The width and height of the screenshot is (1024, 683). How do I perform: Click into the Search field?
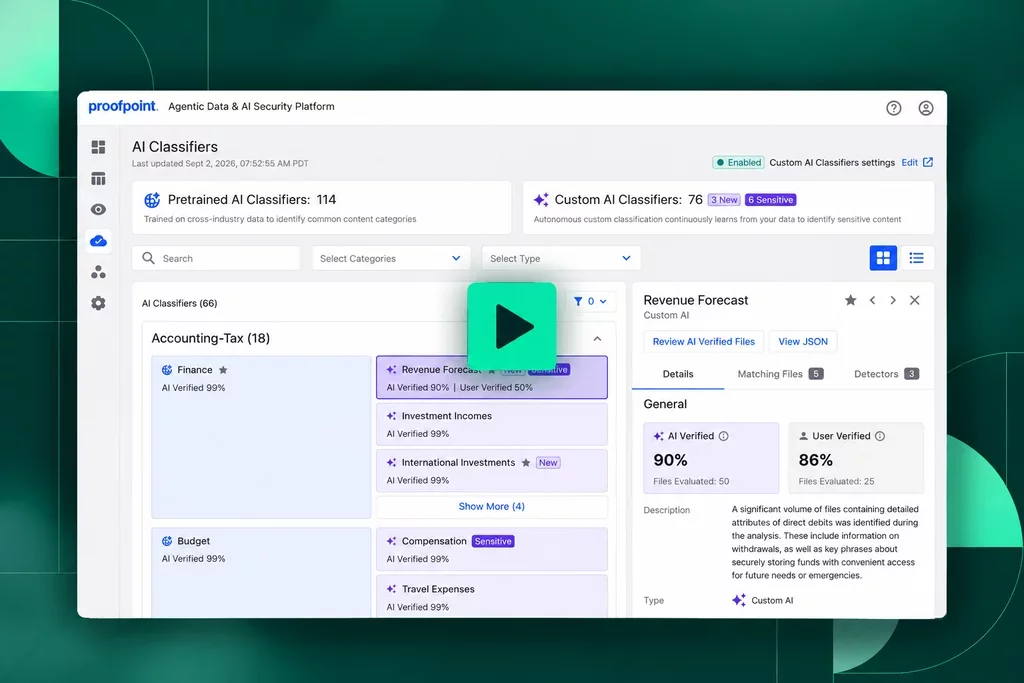[x=216, y=259]
